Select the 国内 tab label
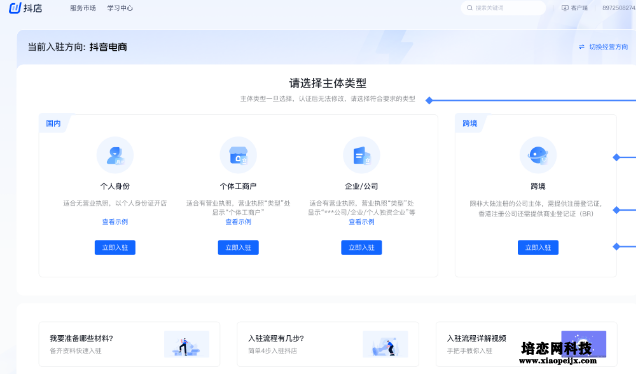Screen dimensions: 636x374 [53, 123]
